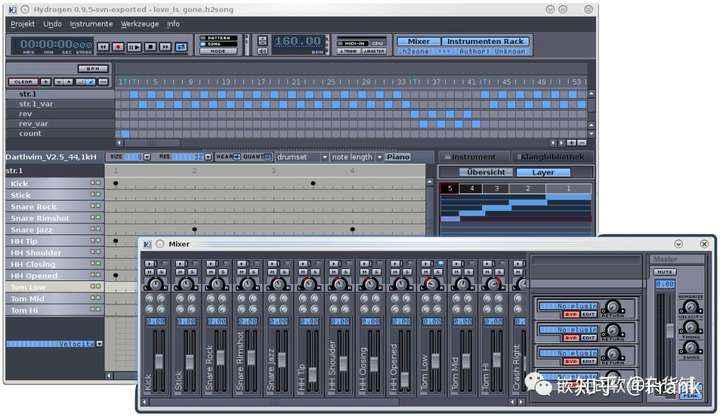Mute the Kick instrument in pattern list

[x=92, y=184]
